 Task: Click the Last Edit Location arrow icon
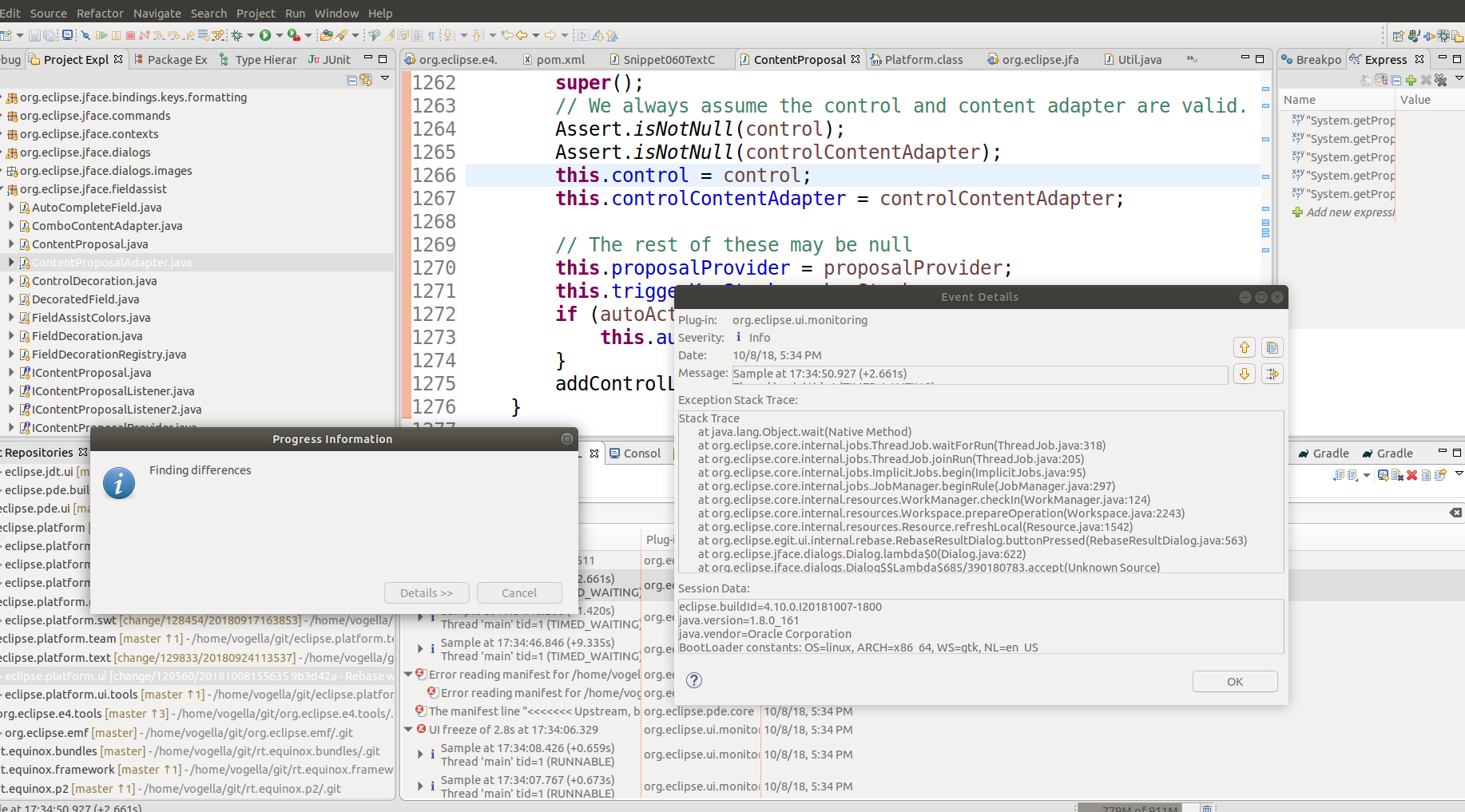(x=507, y=35)
